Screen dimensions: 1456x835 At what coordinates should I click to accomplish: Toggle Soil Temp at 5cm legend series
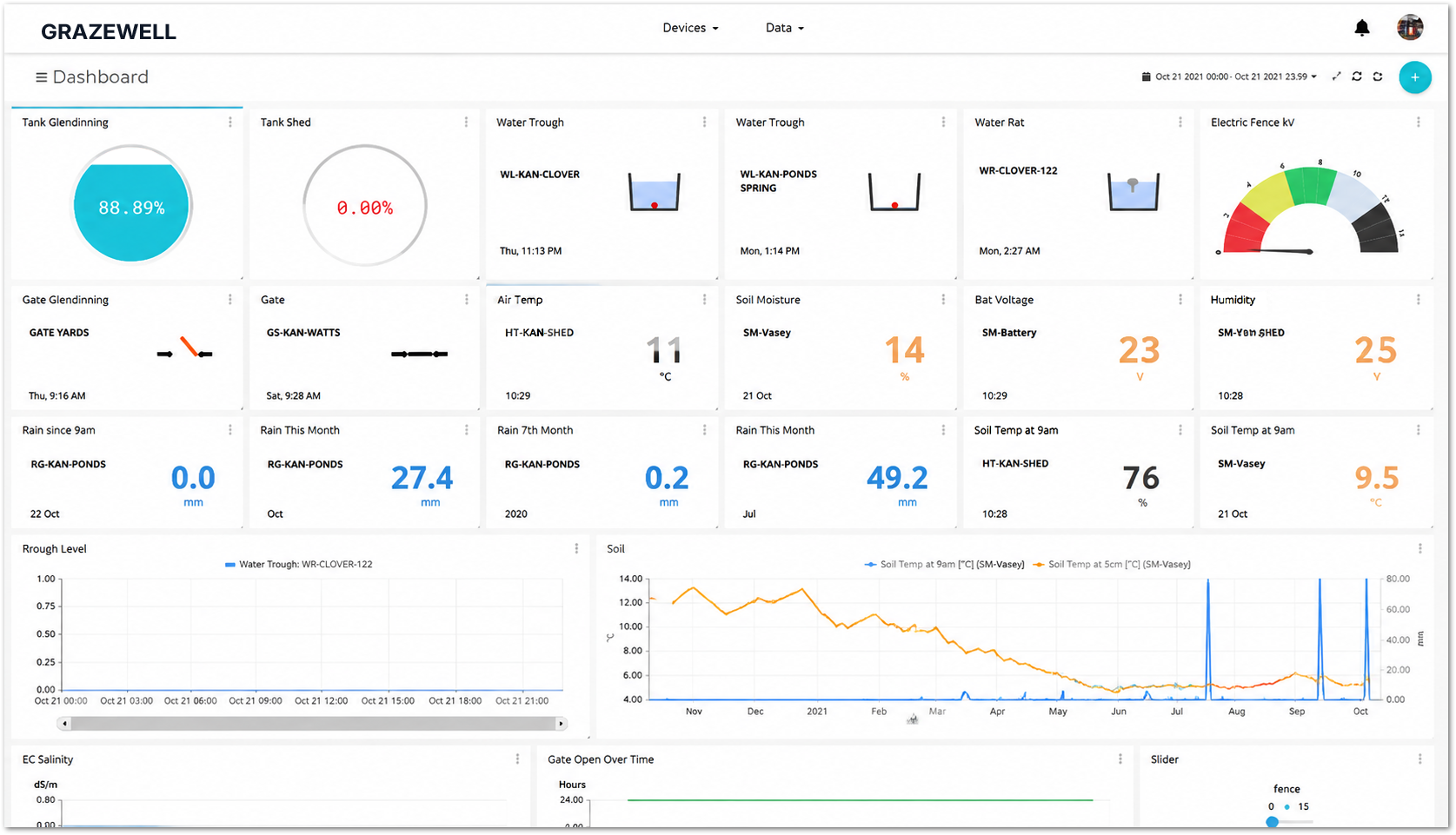[x=1112, y=565]
